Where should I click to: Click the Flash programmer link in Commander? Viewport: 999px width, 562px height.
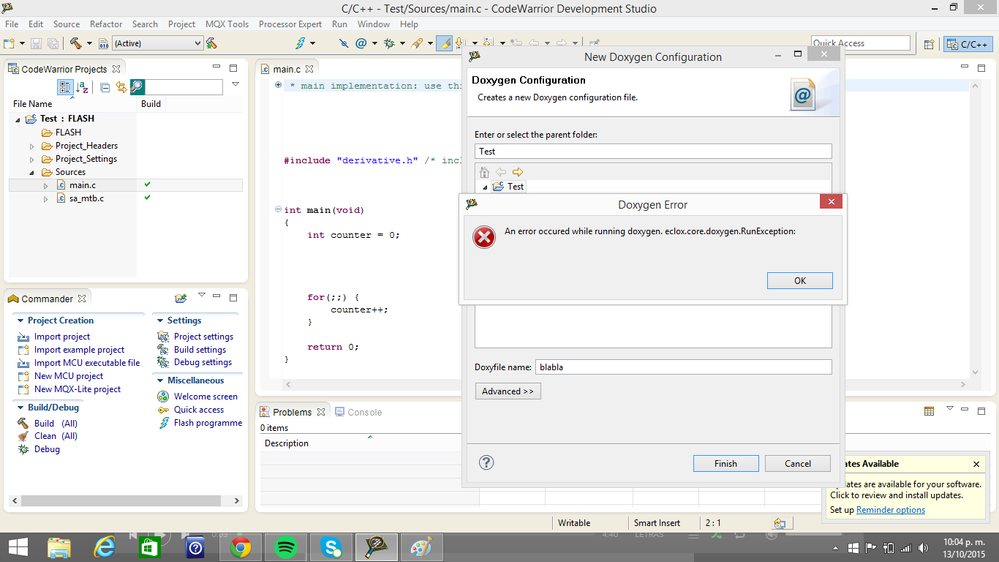click(x=208, y=422)
